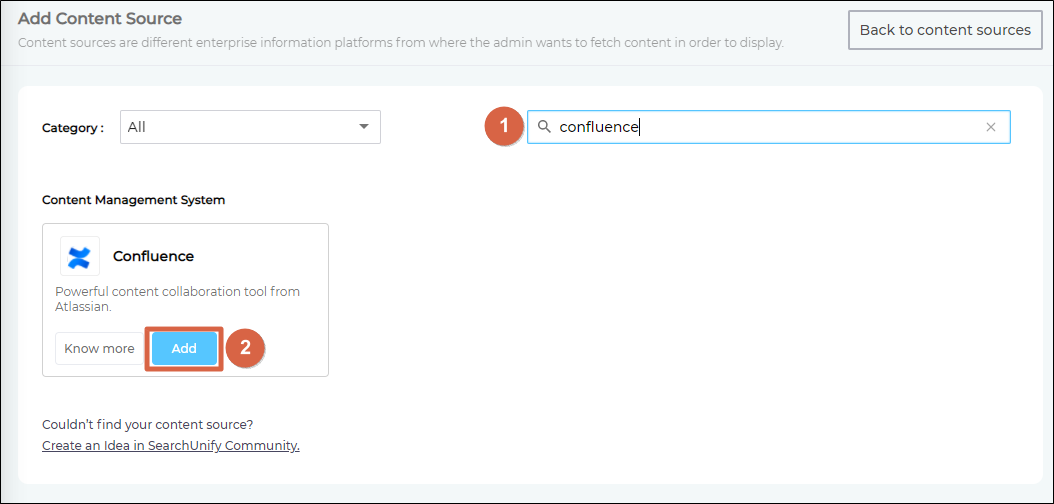Open Create an Idea in SearchUnify Community link

tap(171, 446)
